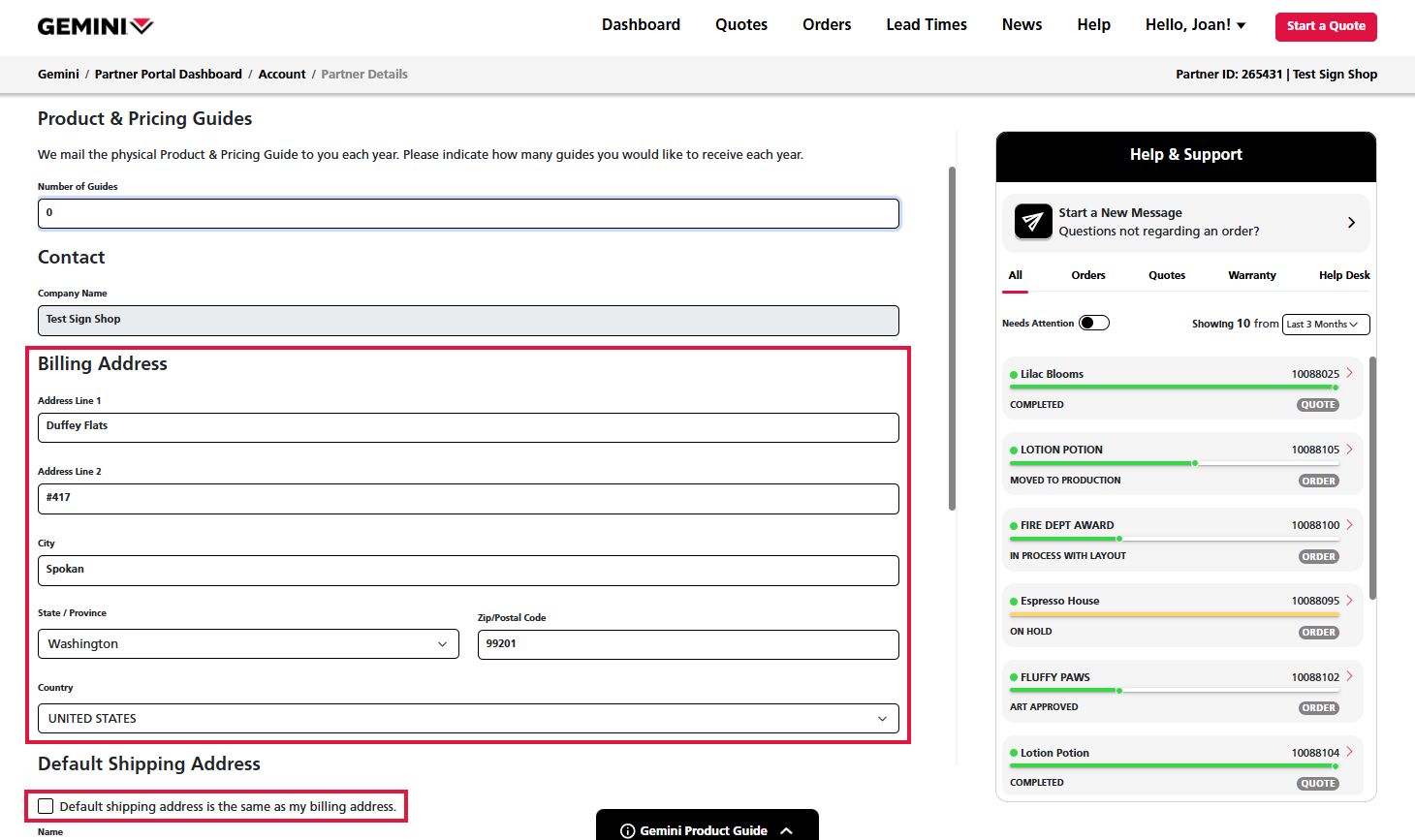The image size is (1415, 840).
Task: Switch to the Warranty tab
Action: click(x=1251, y=275)
